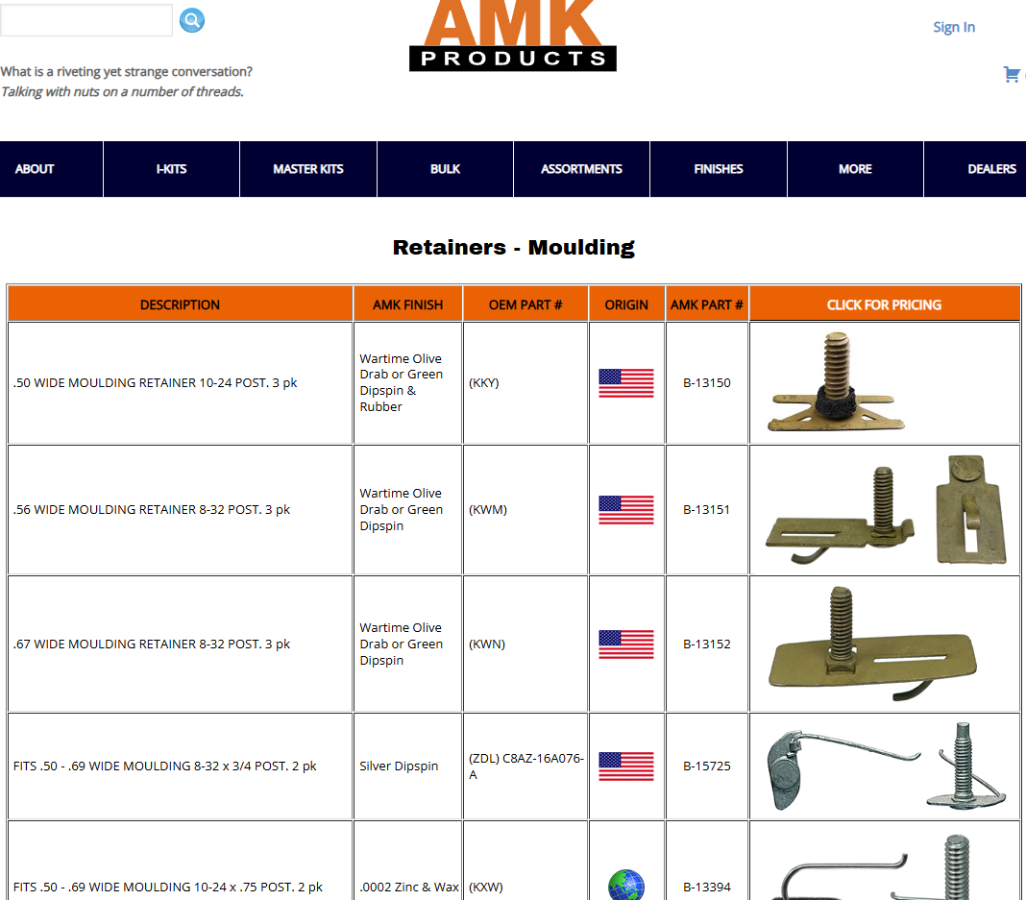Select the B-15725 silver retainer product image
Screen dimensions: 1026x900
point(883,766)
